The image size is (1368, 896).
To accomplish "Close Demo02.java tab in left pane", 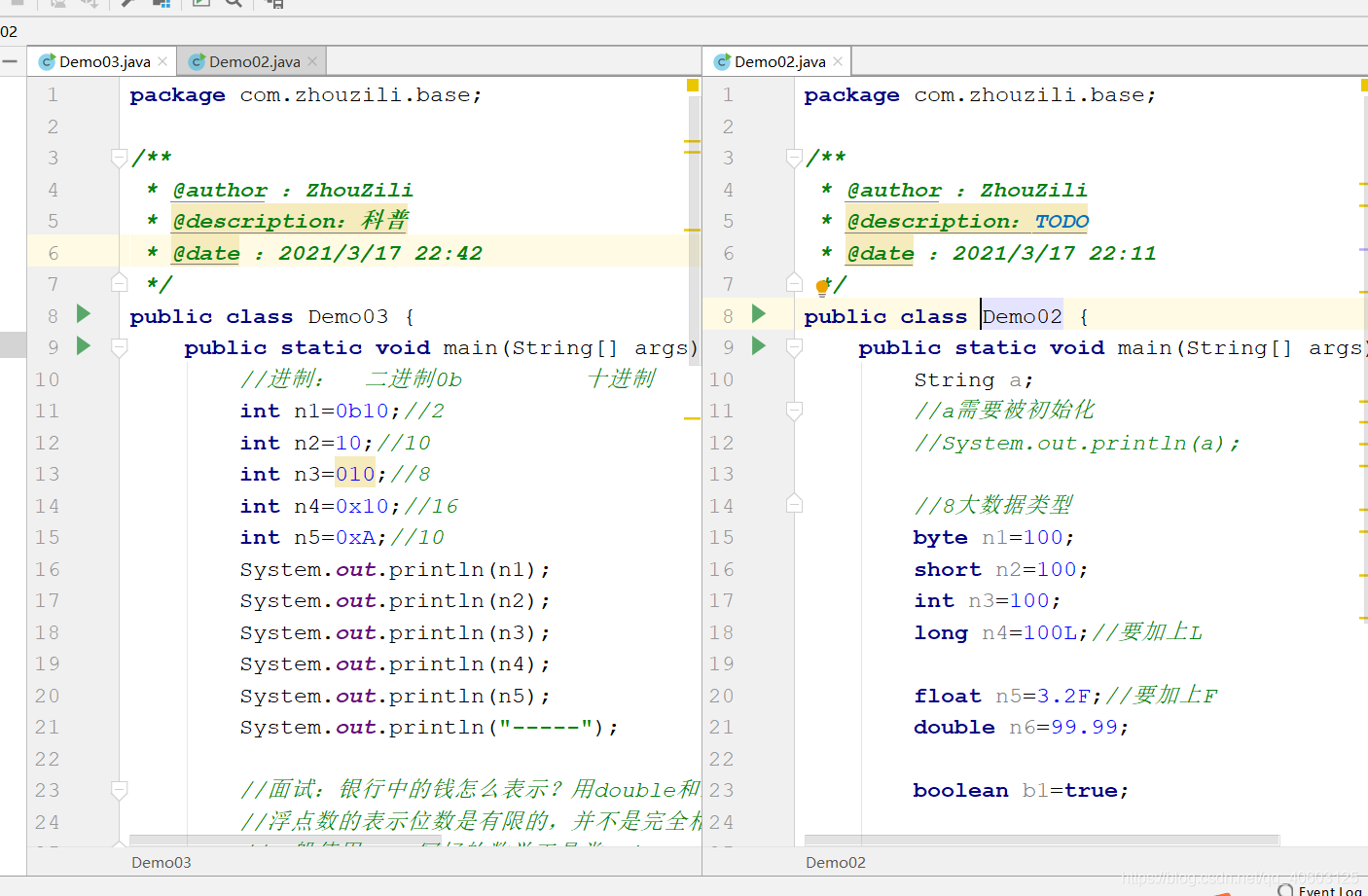I will (x=312, y=61).
